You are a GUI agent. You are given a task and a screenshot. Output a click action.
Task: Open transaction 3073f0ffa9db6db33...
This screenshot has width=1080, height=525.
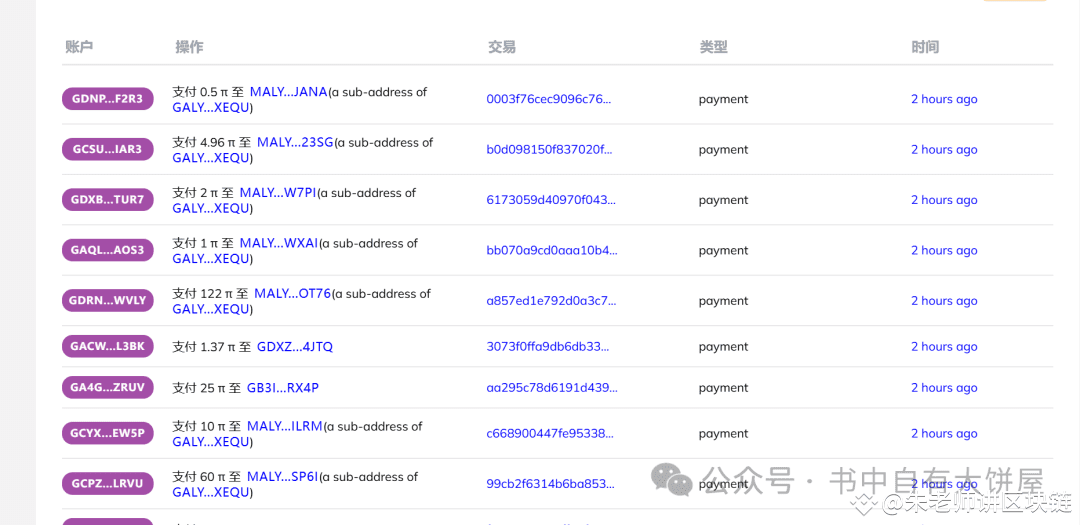tap(548, 347)
